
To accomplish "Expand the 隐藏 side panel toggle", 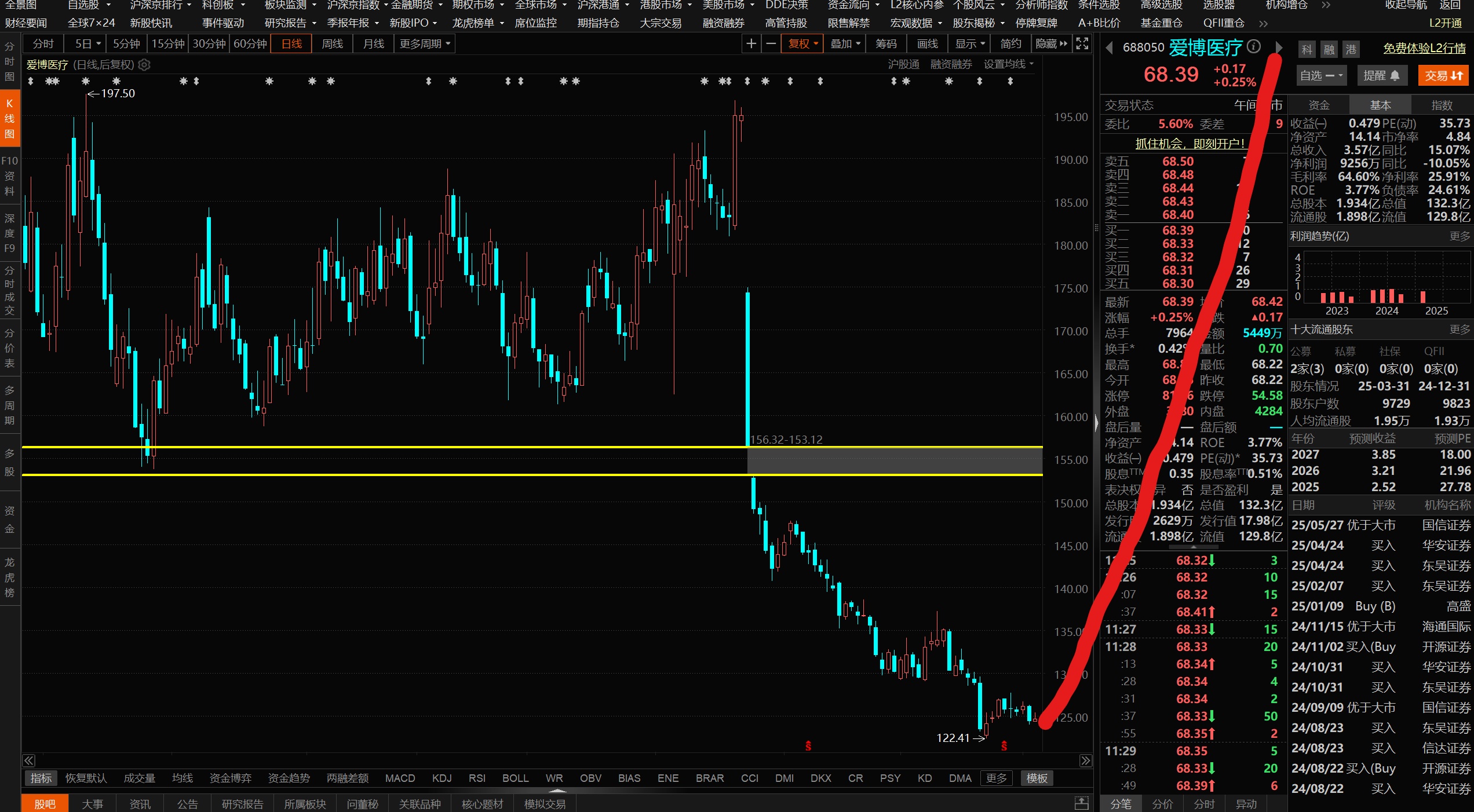I will point(1051,44).
